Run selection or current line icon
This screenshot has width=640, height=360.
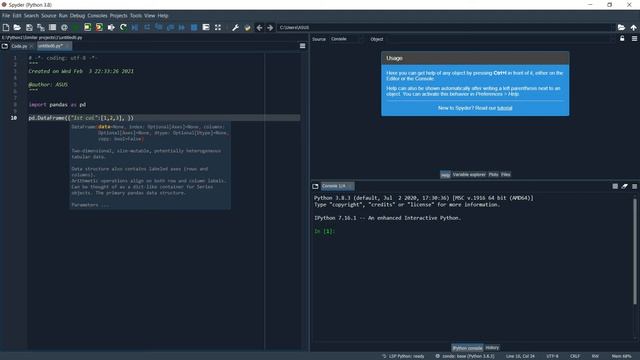(111, 27)
